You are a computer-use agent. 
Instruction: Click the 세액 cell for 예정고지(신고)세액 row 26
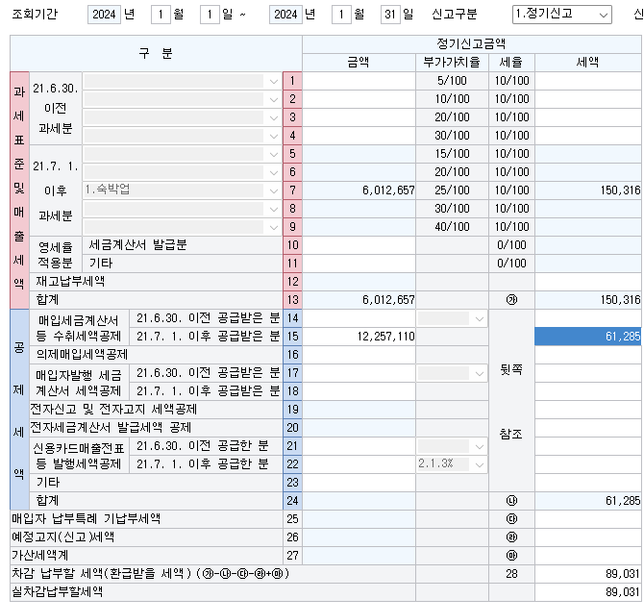coord(588,537)
